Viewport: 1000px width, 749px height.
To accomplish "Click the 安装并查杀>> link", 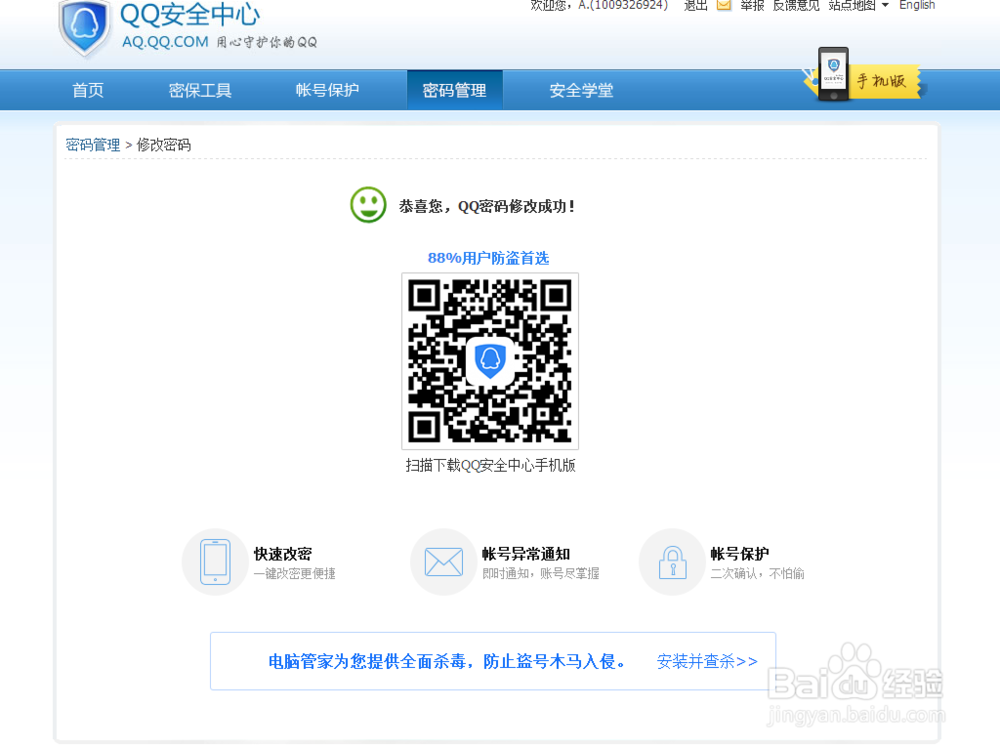I will 707,661.
